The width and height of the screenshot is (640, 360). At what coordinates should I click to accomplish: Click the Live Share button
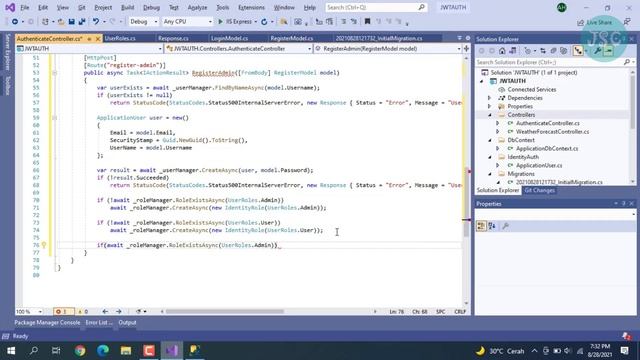point(595,22)
